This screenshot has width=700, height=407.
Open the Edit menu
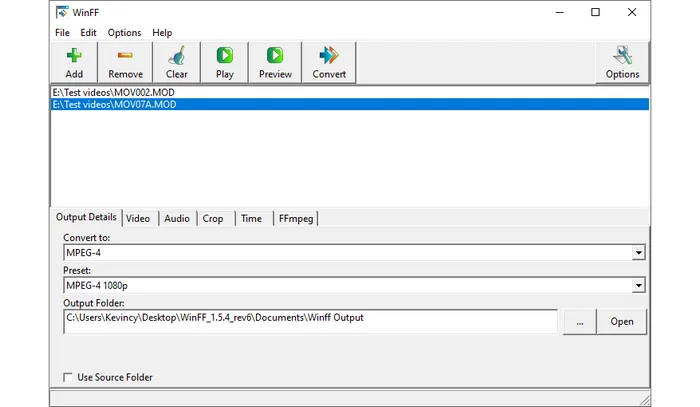(89, 33)
